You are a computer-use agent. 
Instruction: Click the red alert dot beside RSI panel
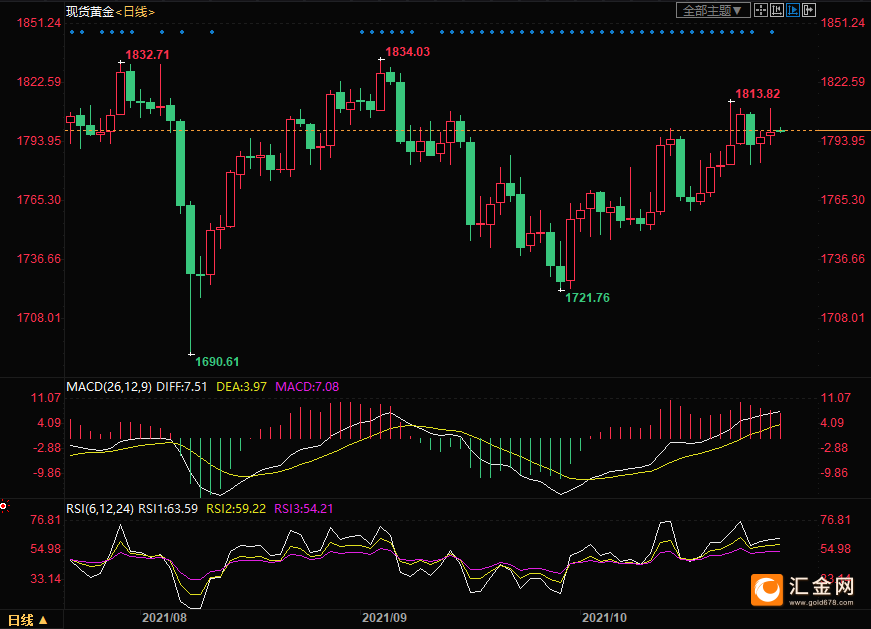pyautogui.click(x=3, y=506)
